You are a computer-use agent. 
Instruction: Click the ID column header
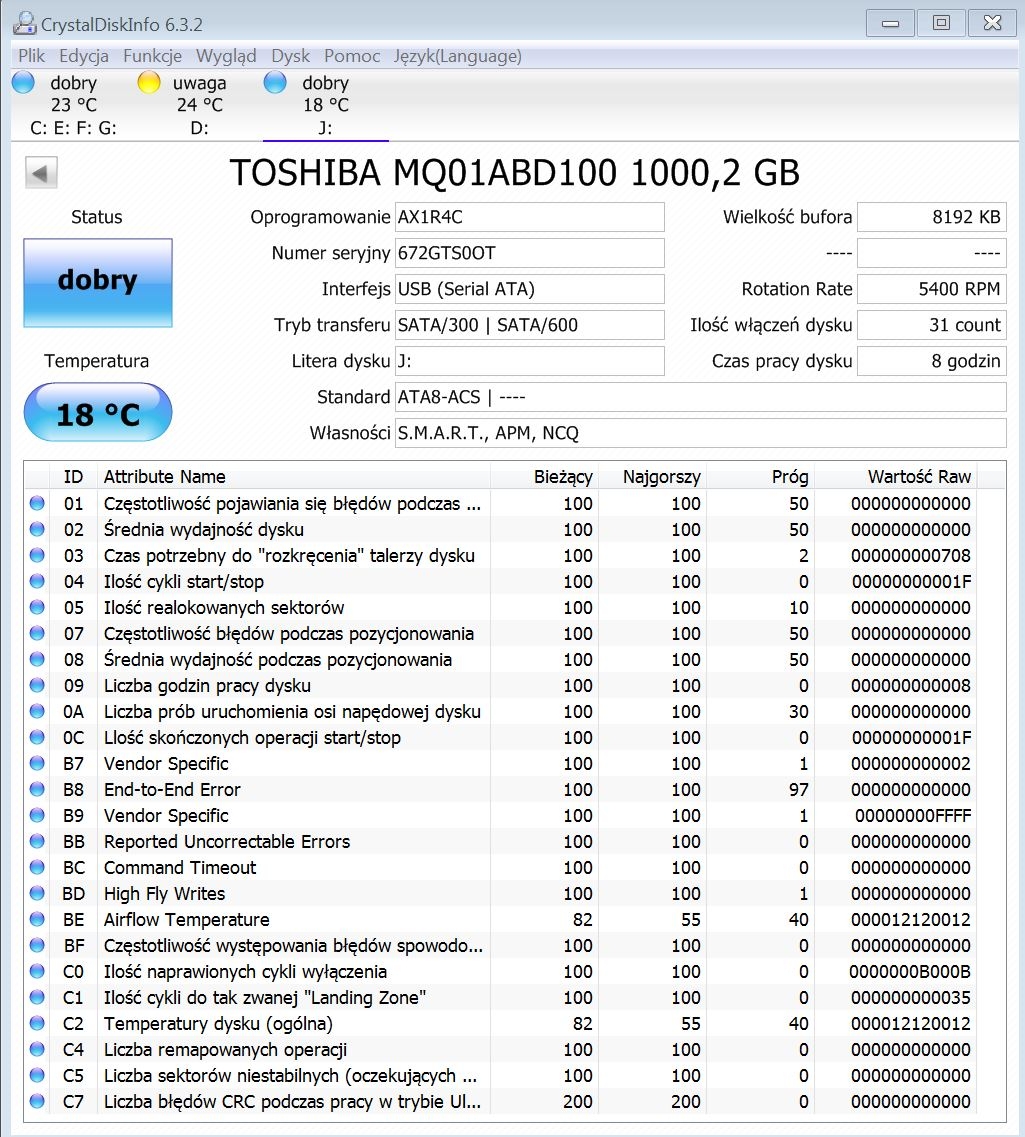tap(73, 476)
